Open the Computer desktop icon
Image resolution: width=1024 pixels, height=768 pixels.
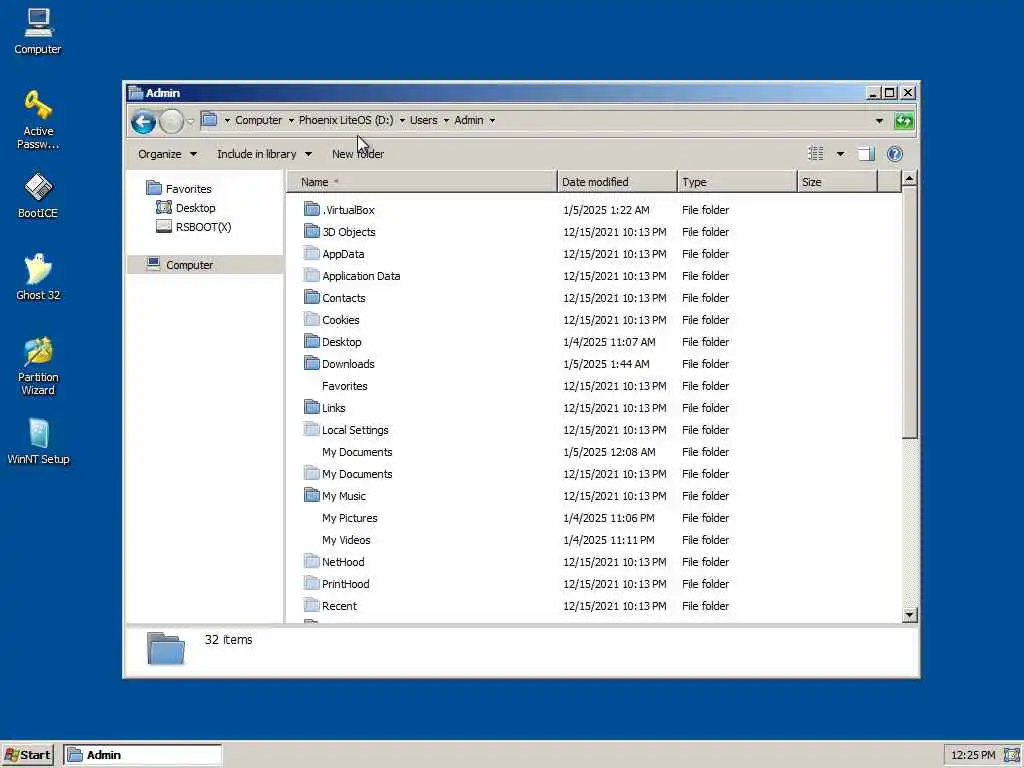[38, 31]
